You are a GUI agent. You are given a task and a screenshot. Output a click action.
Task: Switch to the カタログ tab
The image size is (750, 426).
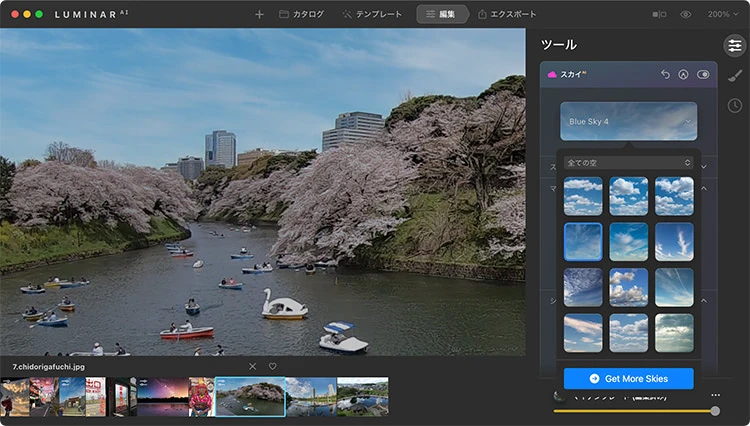[301, 15]
